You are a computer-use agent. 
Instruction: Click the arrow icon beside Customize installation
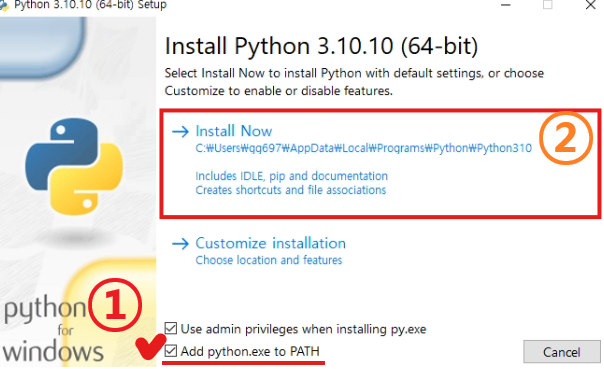(x=180, y=243)
